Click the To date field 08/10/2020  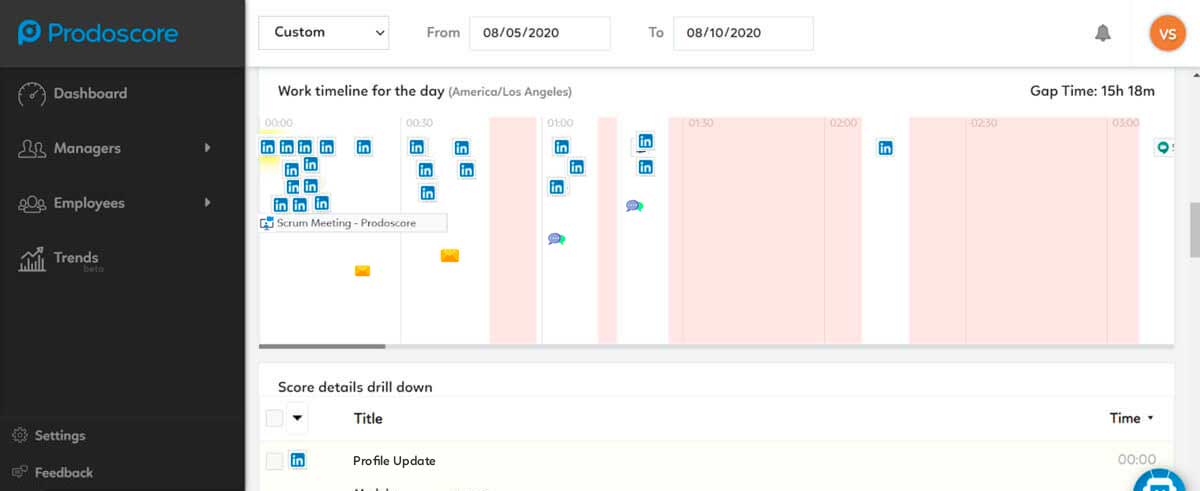click(x=743, y=33)
